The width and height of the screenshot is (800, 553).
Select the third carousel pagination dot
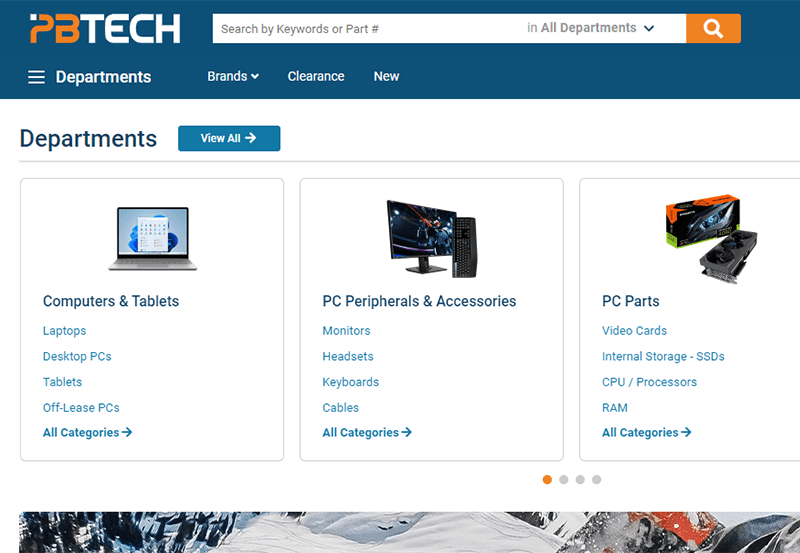click(x=580, y=480)
